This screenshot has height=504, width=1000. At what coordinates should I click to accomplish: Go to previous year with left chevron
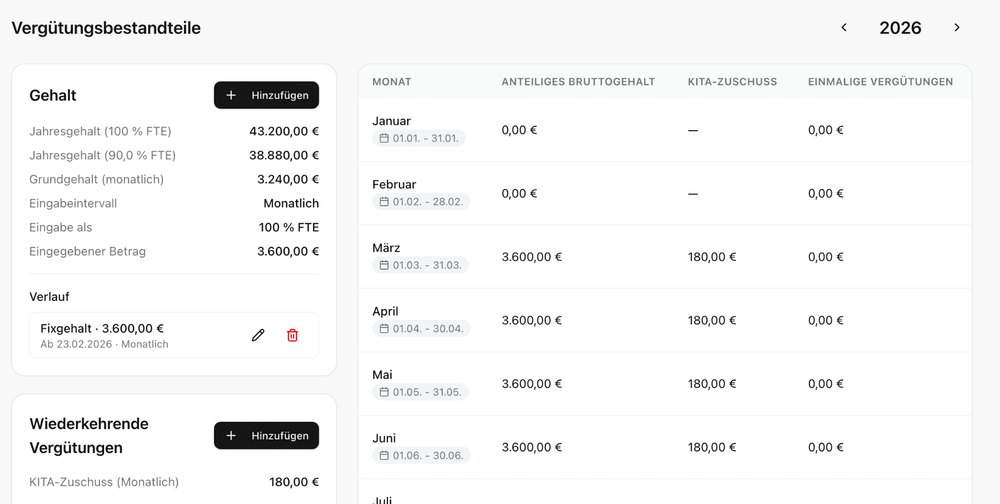point(844,28)
